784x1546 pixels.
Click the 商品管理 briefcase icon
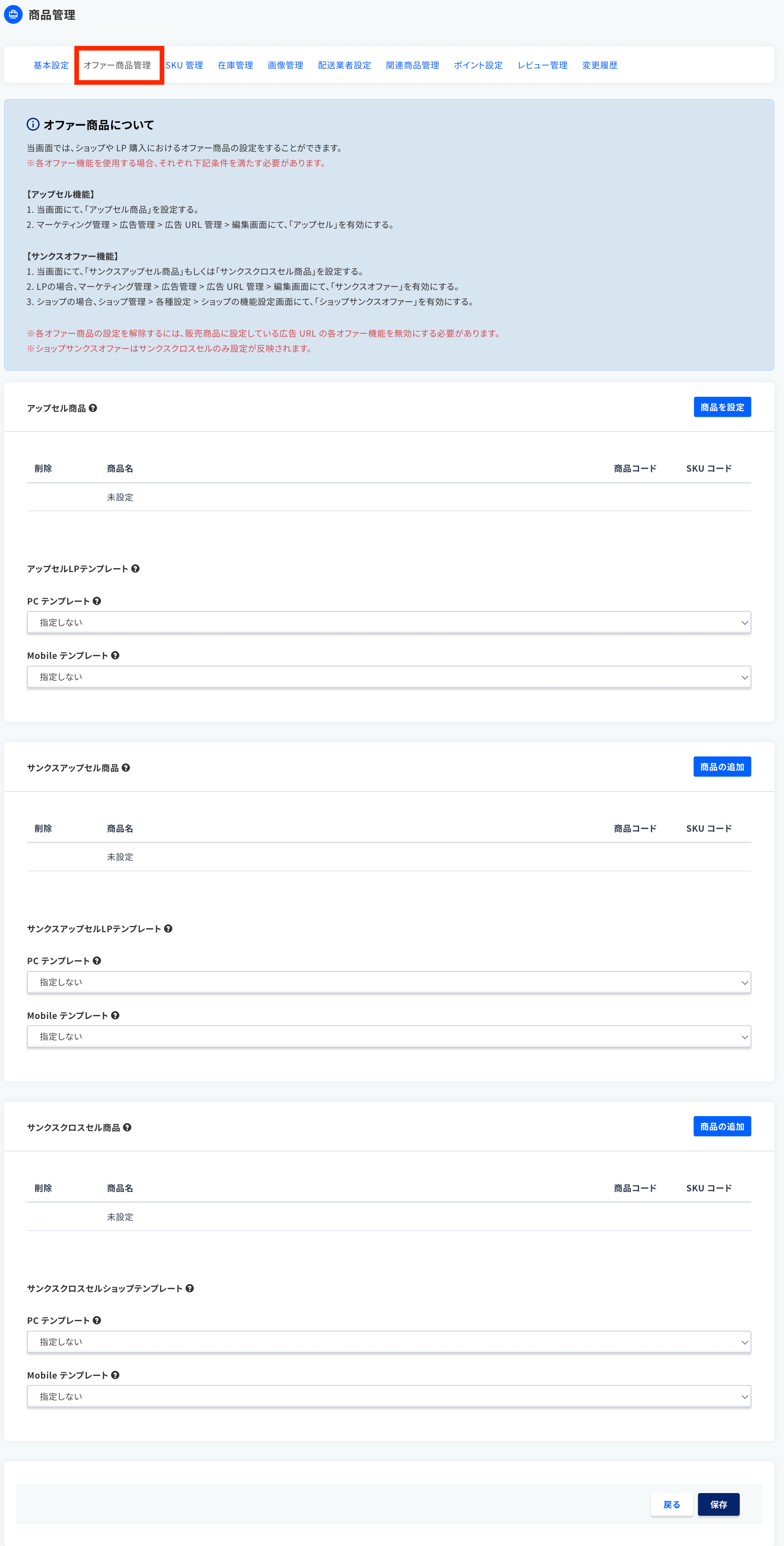(x=13, y=15)
